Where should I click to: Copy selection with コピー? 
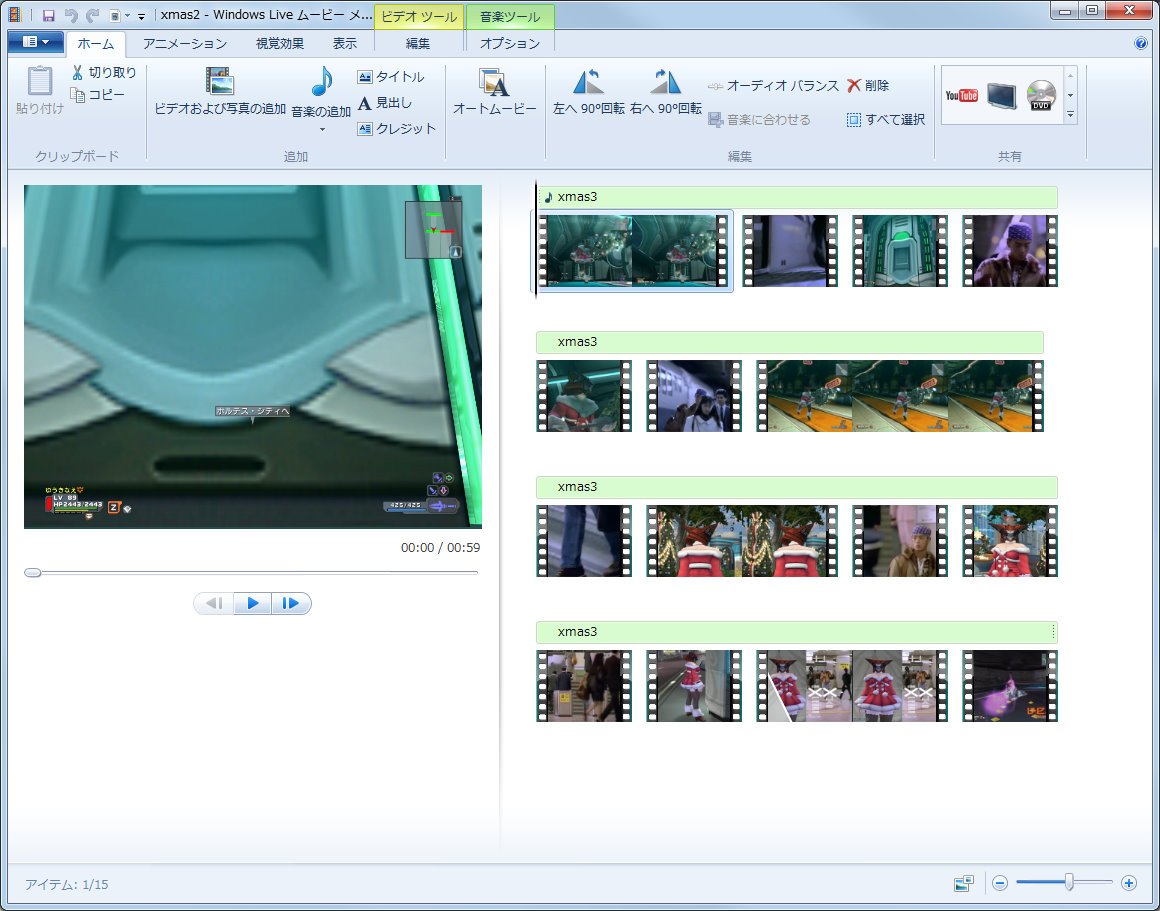point(98,95)
